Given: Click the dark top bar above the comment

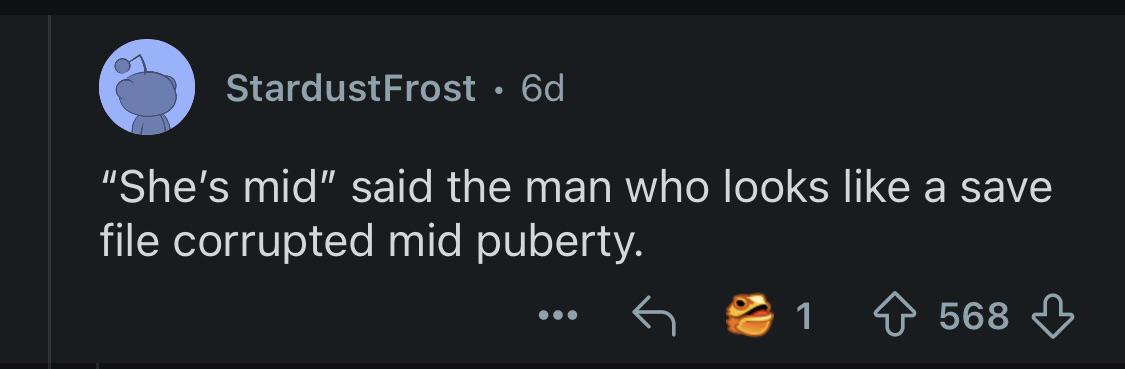Looking at the screenshot, I should (x=562, y=7).
